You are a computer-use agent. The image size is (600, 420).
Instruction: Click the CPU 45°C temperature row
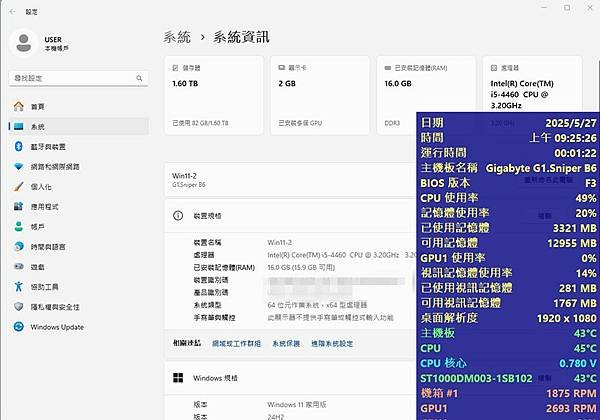[x=508, y=348]
